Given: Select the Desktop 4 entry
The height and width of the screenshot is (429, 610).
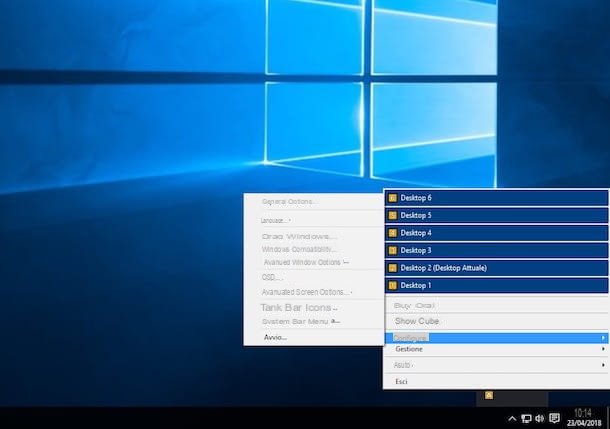Looking at the screenshot, I should (x=496, y=233).
